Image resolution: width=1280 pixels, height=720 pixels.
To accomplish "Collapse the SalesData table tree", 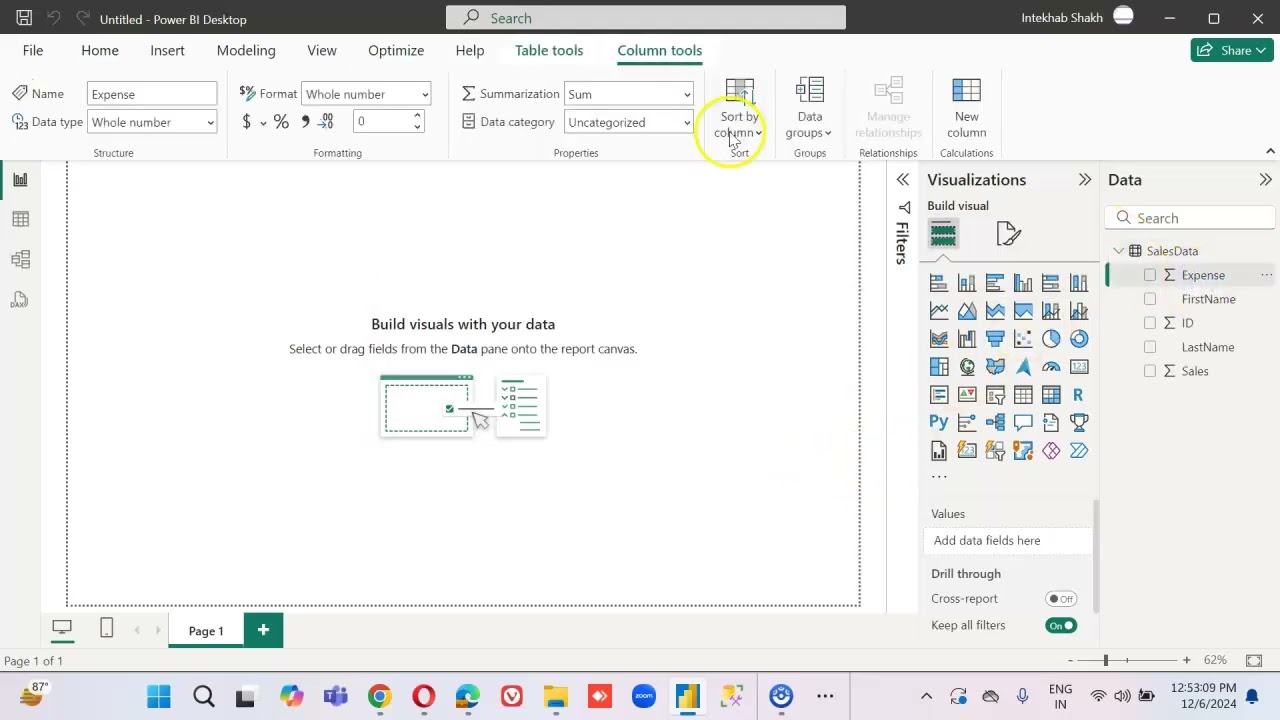I will point(1119,251).
